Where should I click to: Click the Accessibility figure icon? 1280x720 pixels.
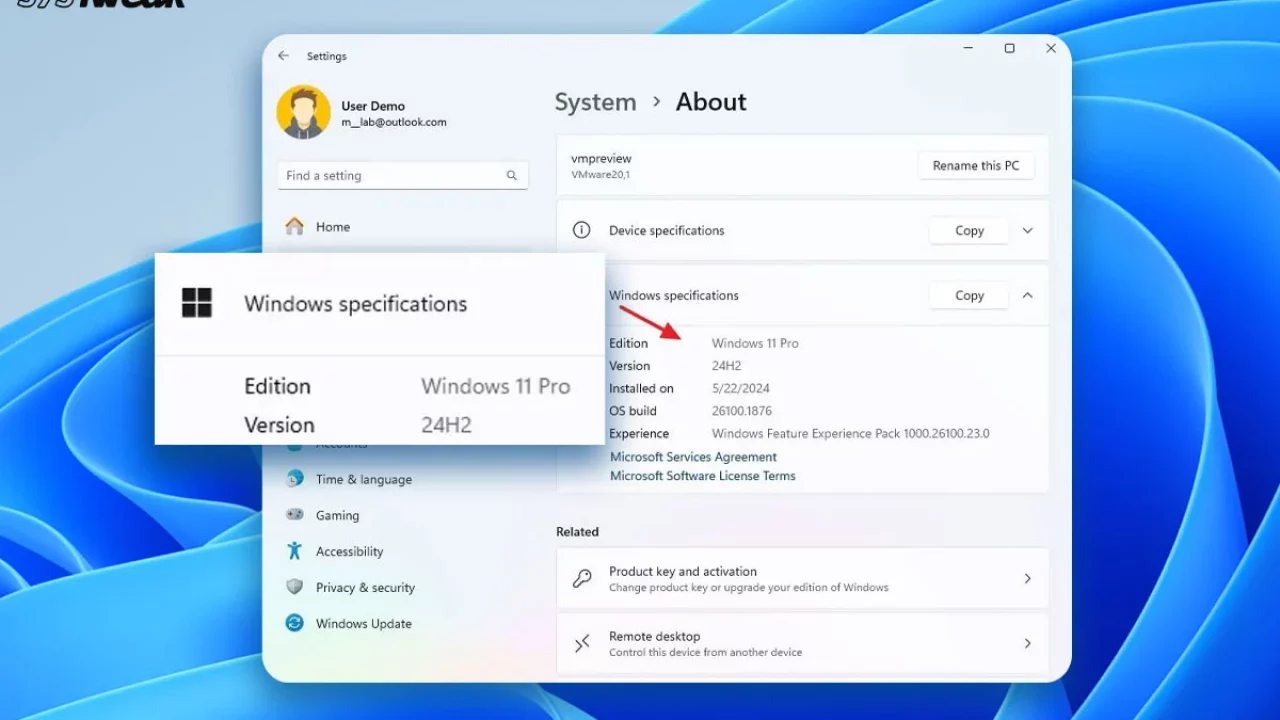(x=294, y=551)
